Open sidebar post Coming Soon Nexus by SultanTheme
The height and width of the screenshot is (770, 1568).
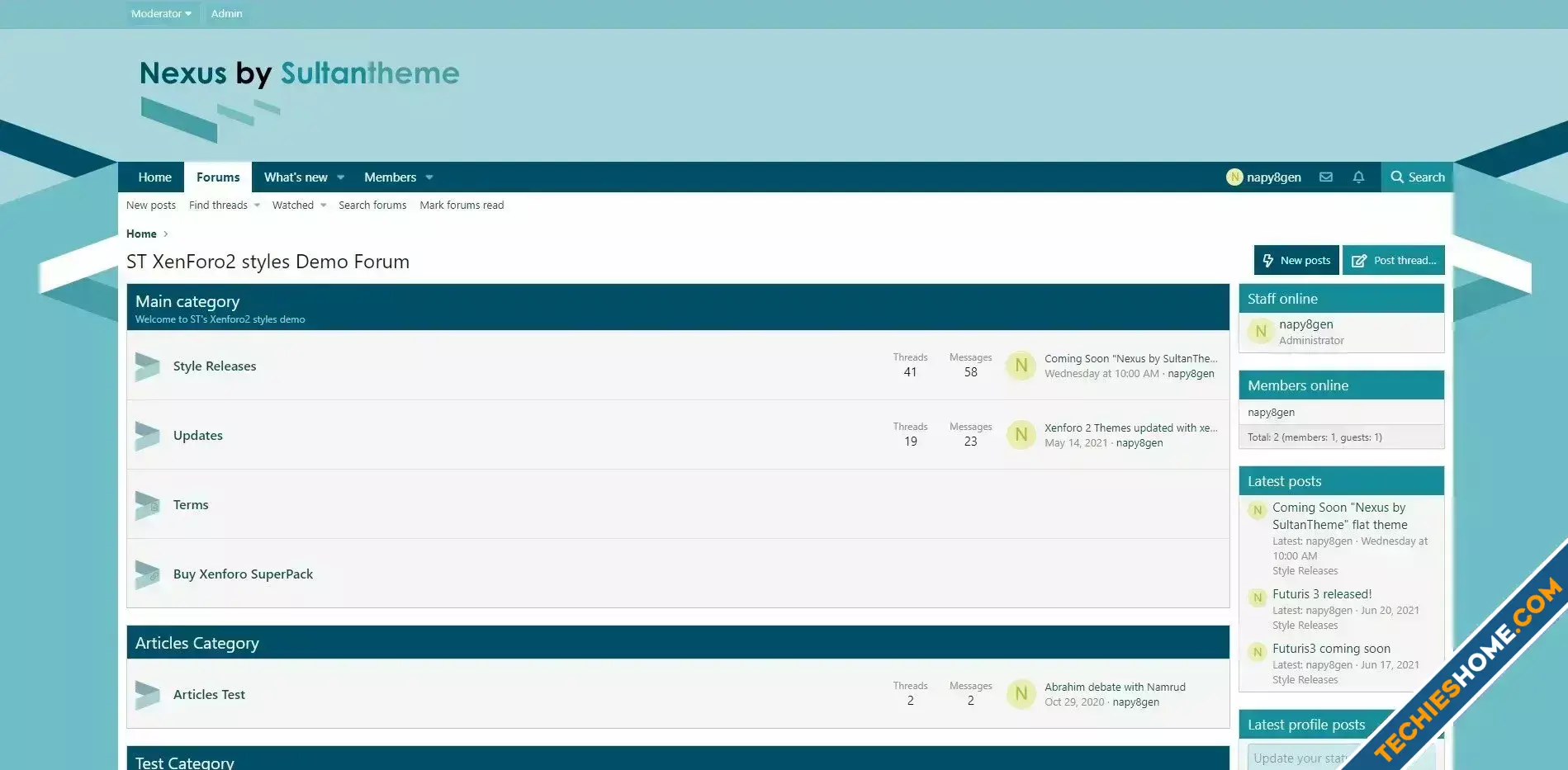tap(1340, 517)
